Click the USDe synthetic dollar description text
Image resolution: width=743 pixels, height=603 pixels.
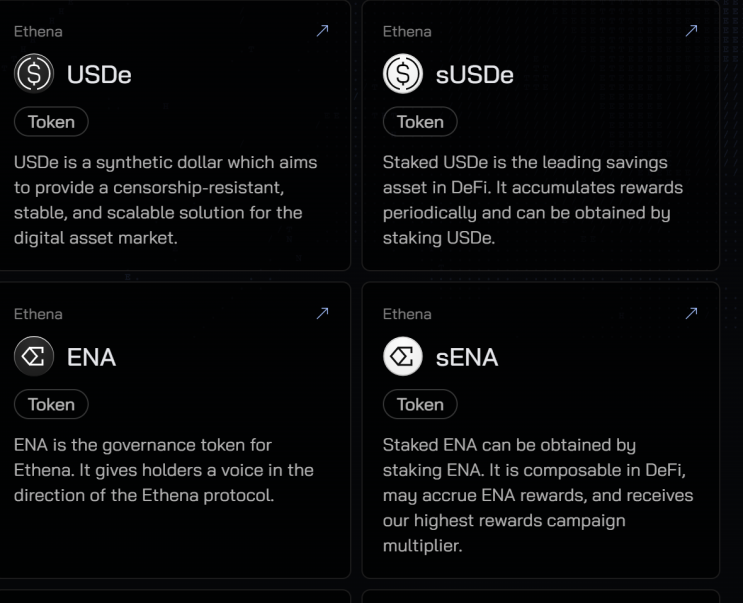(x=165, y=200)
